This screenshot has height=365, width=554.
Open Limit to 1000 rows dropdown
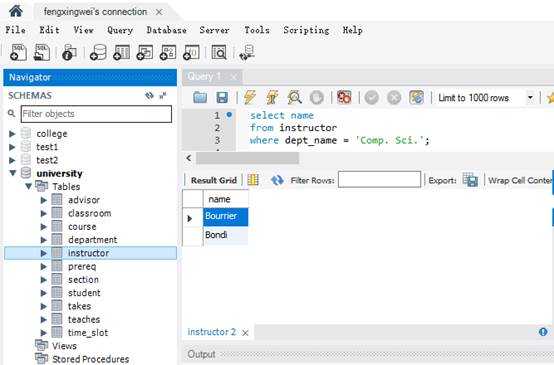coord(530,98)
